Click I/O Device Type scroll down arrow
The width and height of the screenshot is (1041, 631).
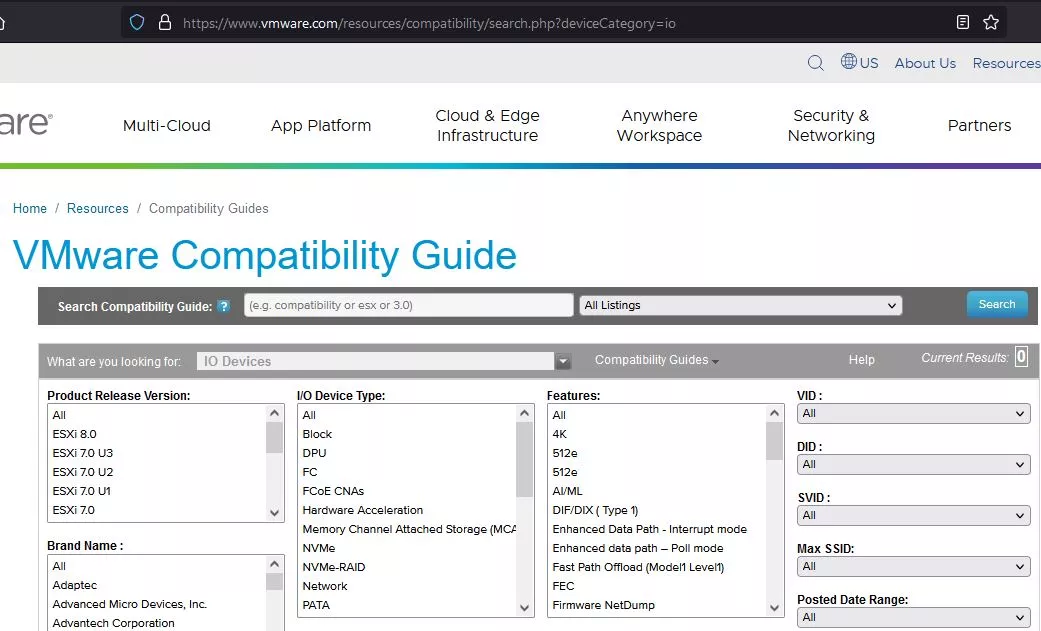pos(524,608)
